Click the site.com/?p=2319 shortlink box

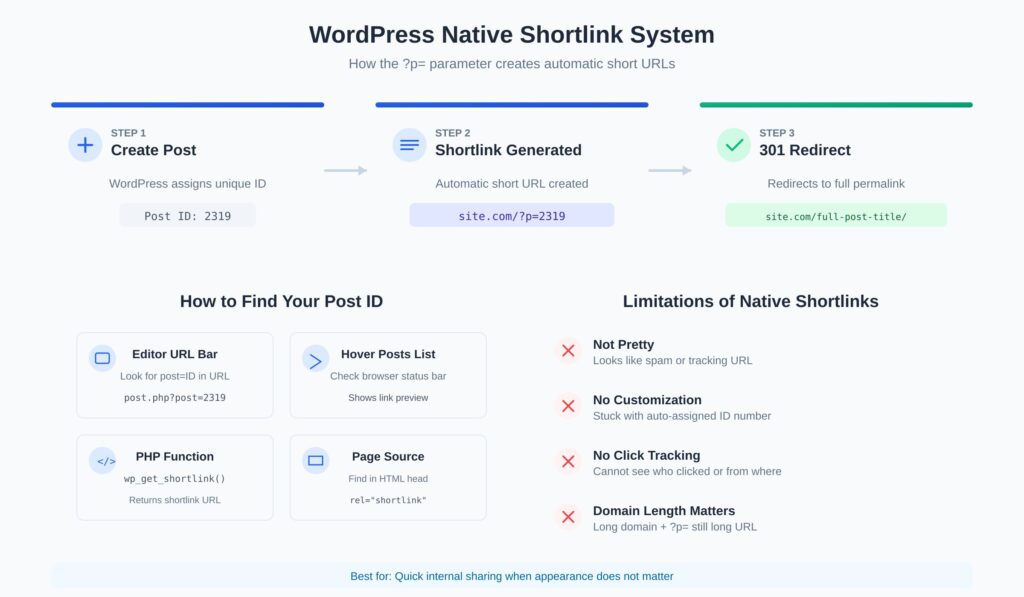click(511, 216)
